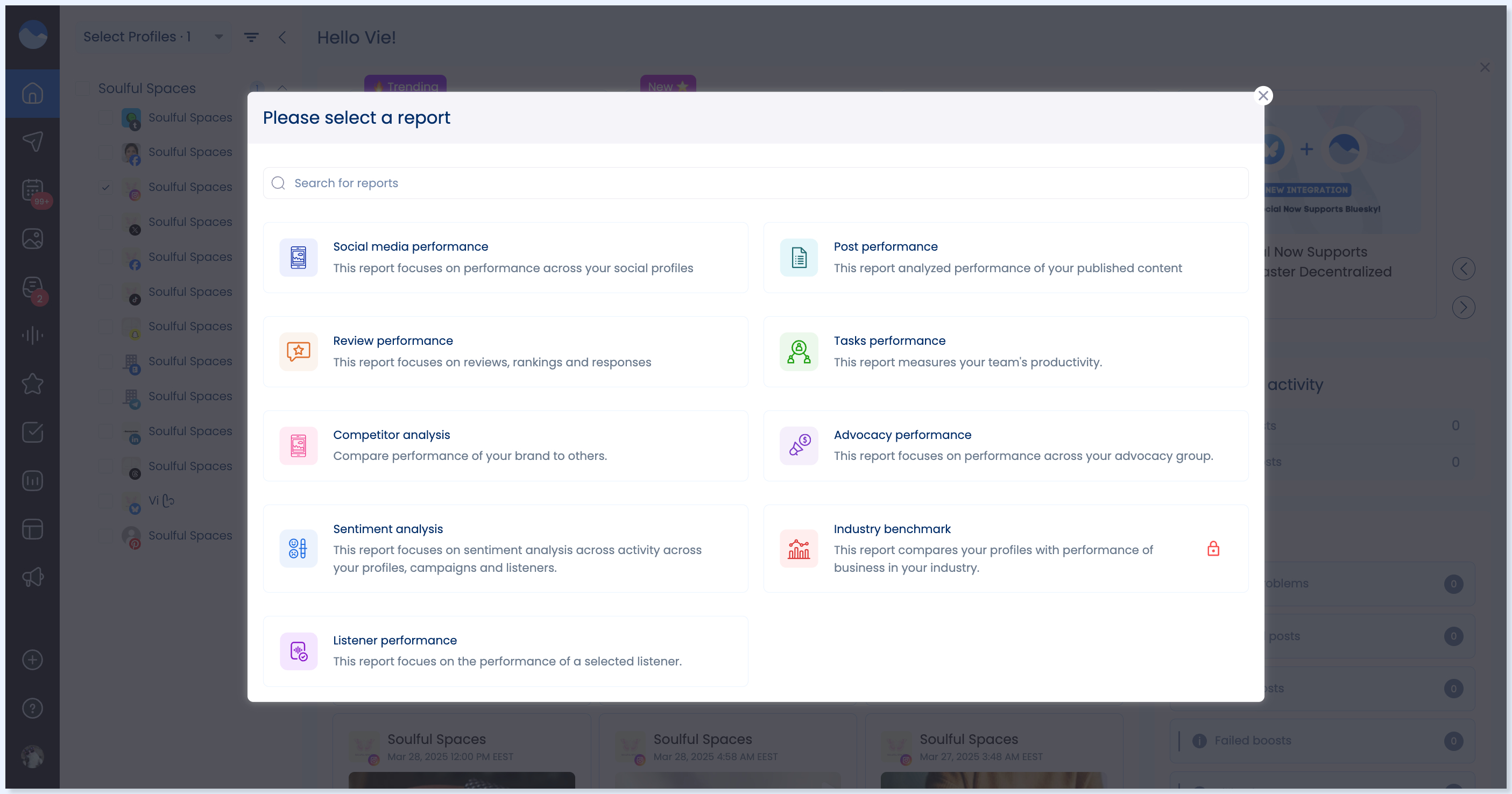Open the megaphone advocacy icon in sidebar
The image size is (1512, 794).
click(x=32, y=577)
